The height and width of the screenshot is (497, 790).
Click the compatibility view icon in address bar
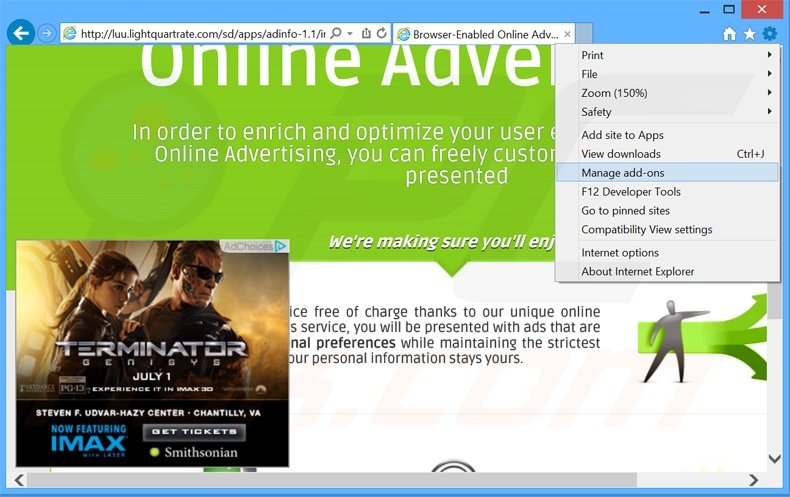pyautogui.click(x=366, y=33)
